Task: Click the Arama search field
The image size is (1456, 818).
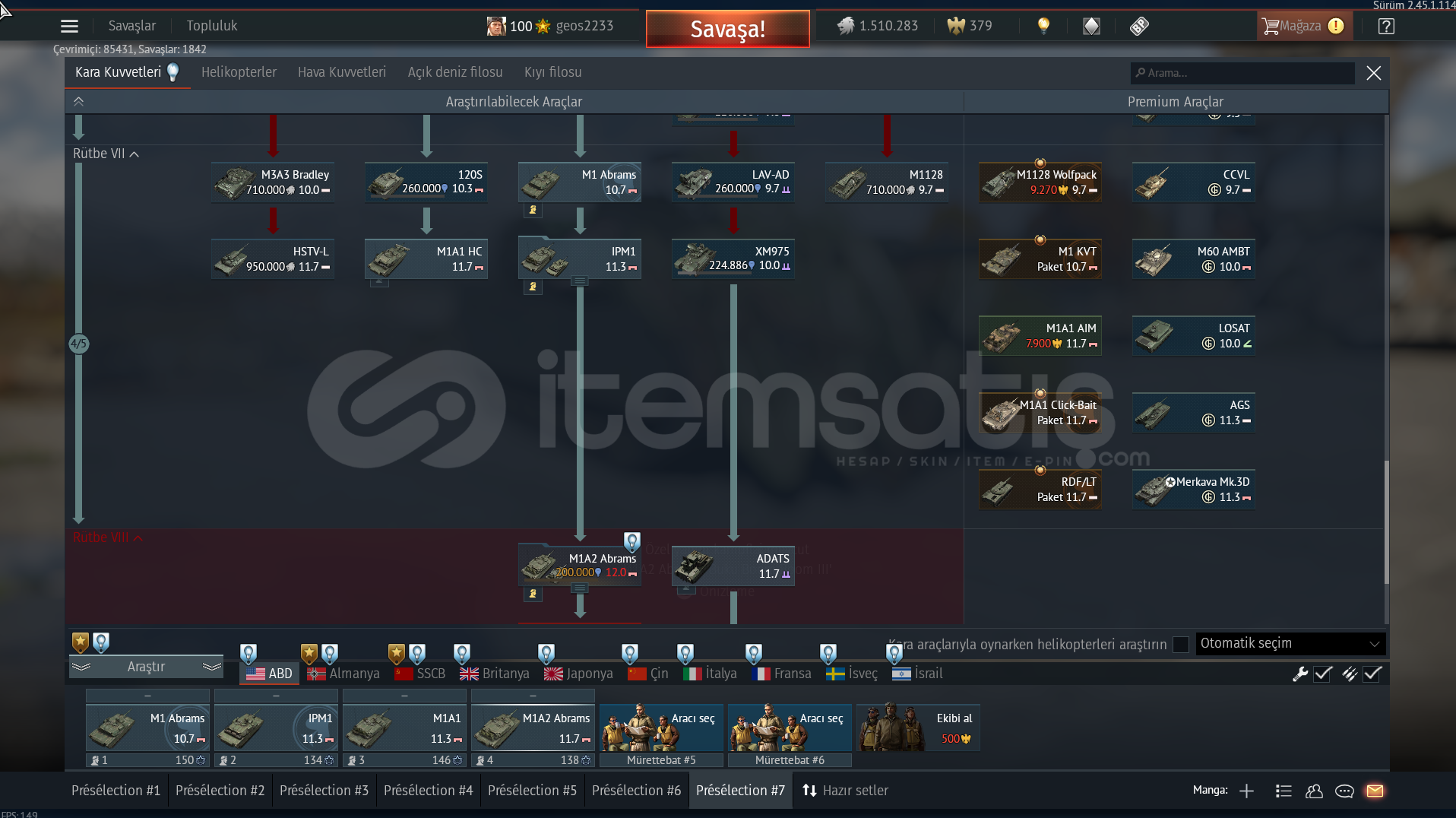Action: click(x=1242, y=73)
